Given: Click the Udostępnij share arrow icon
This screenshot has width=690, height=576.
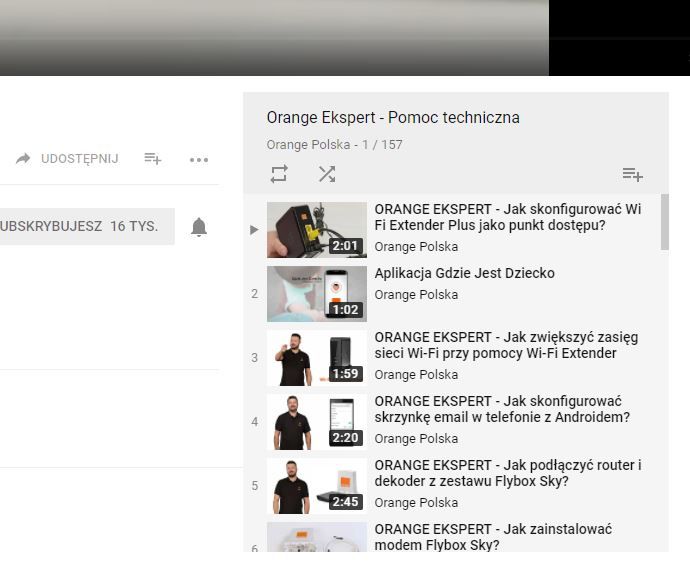Looking at the screenshot, I should [x=23, y=159].
